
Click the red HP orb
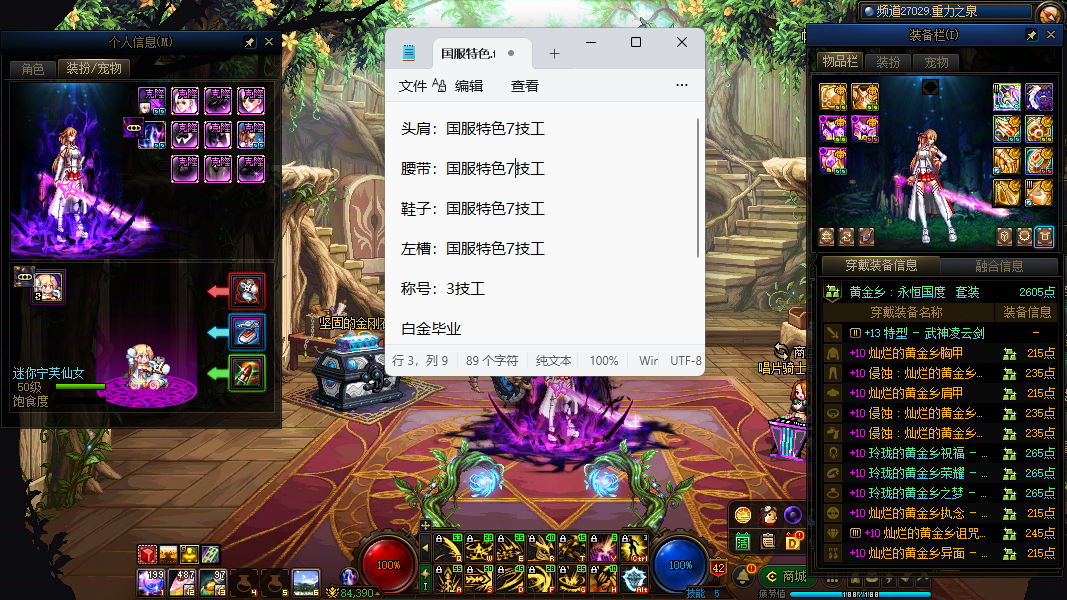click(x=388, y=564)
